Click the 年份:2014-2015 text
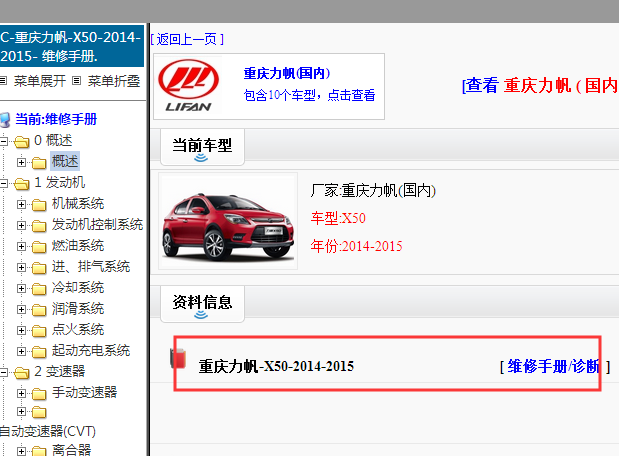Viewport: 619px width, 456px height. point(356,246)
